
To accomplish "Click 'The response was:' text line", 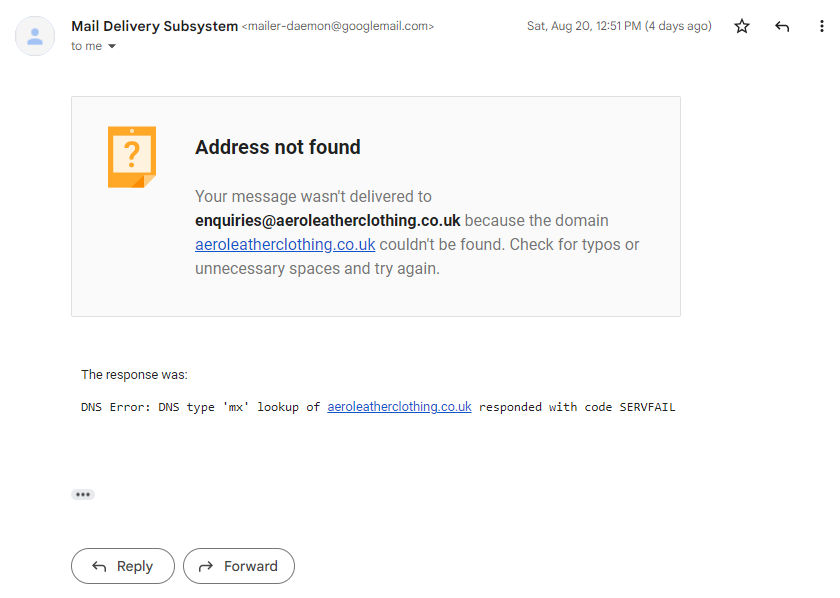I will pyautogui.click(x=134, y=375).
